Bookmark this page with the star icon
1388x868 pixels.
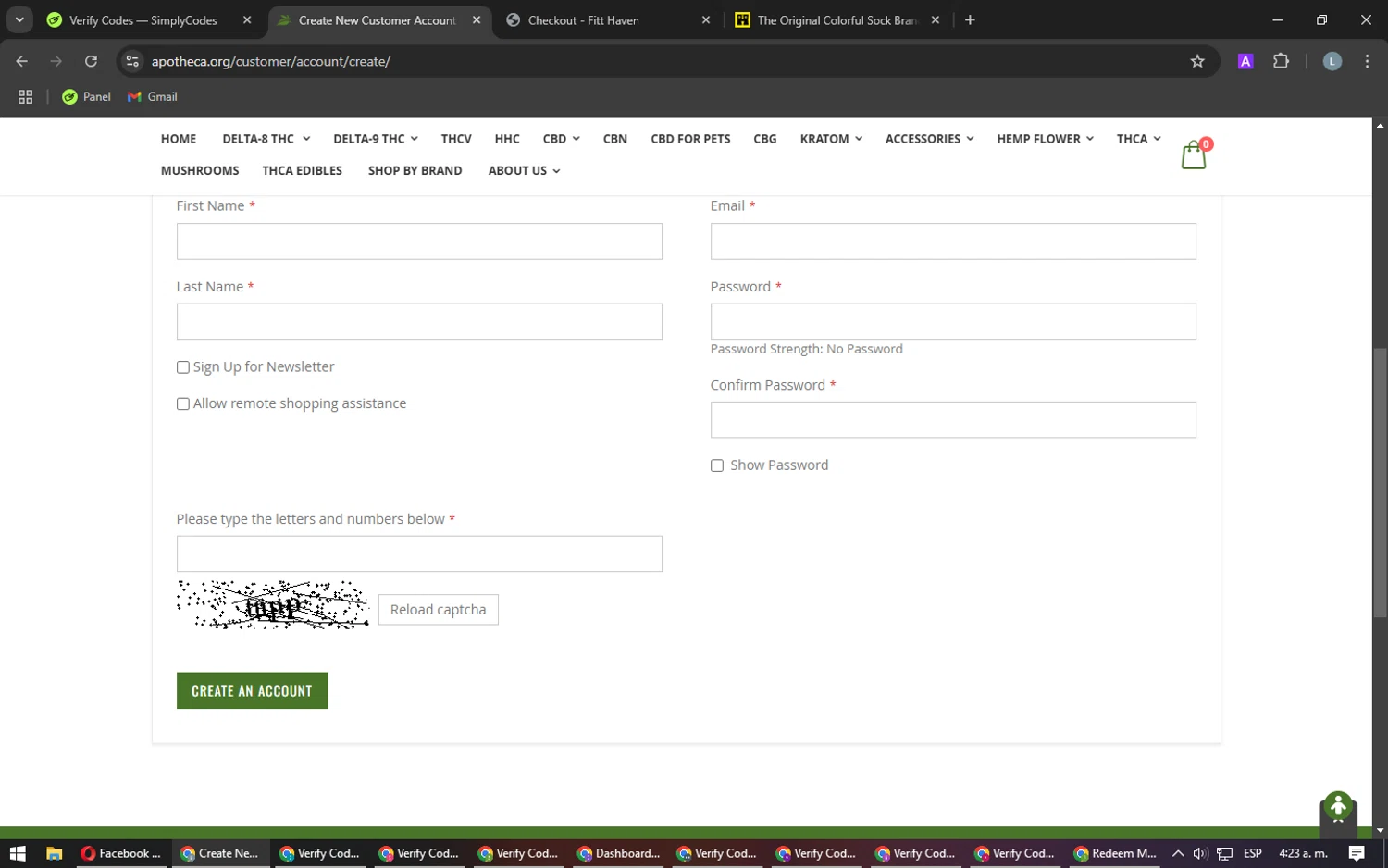1197,61
